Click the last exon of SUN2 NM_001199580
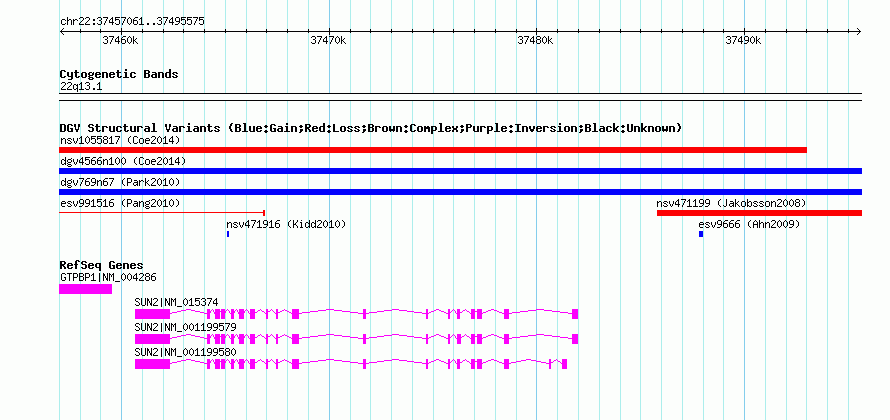Screen dimensions: 890x420 pos(564,364)
